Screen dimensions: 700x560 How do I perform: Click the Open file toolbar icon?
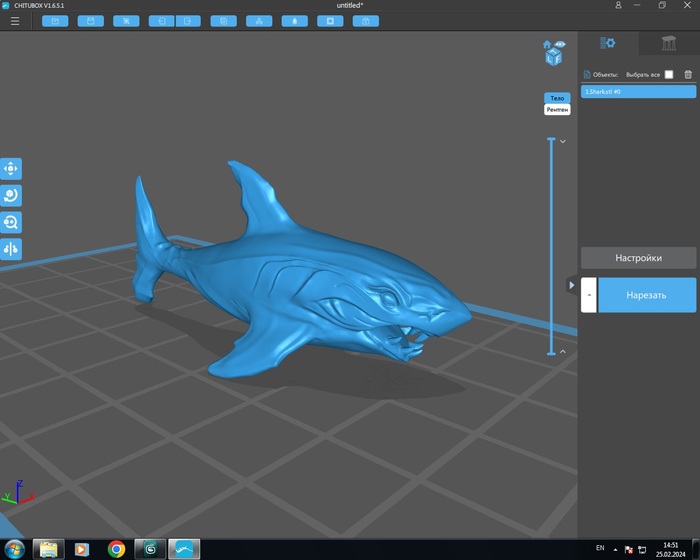click(54, 20)
